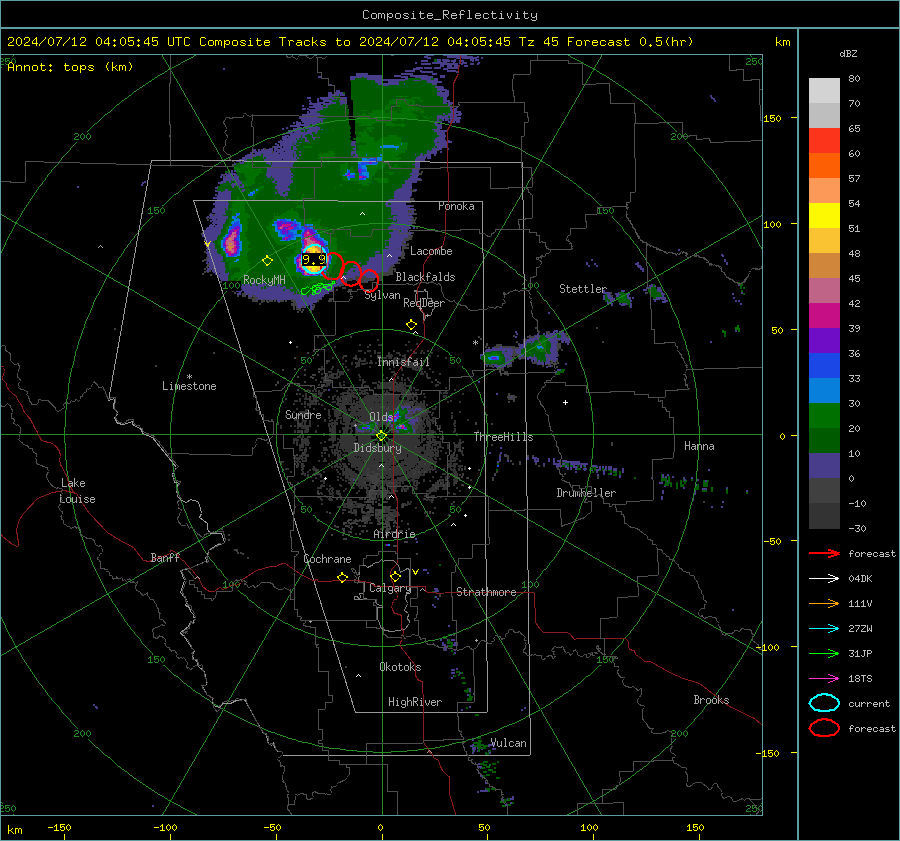Click the Lacombe city label
This screenshot has width=900, height=841.
click(x=431, y=251)
